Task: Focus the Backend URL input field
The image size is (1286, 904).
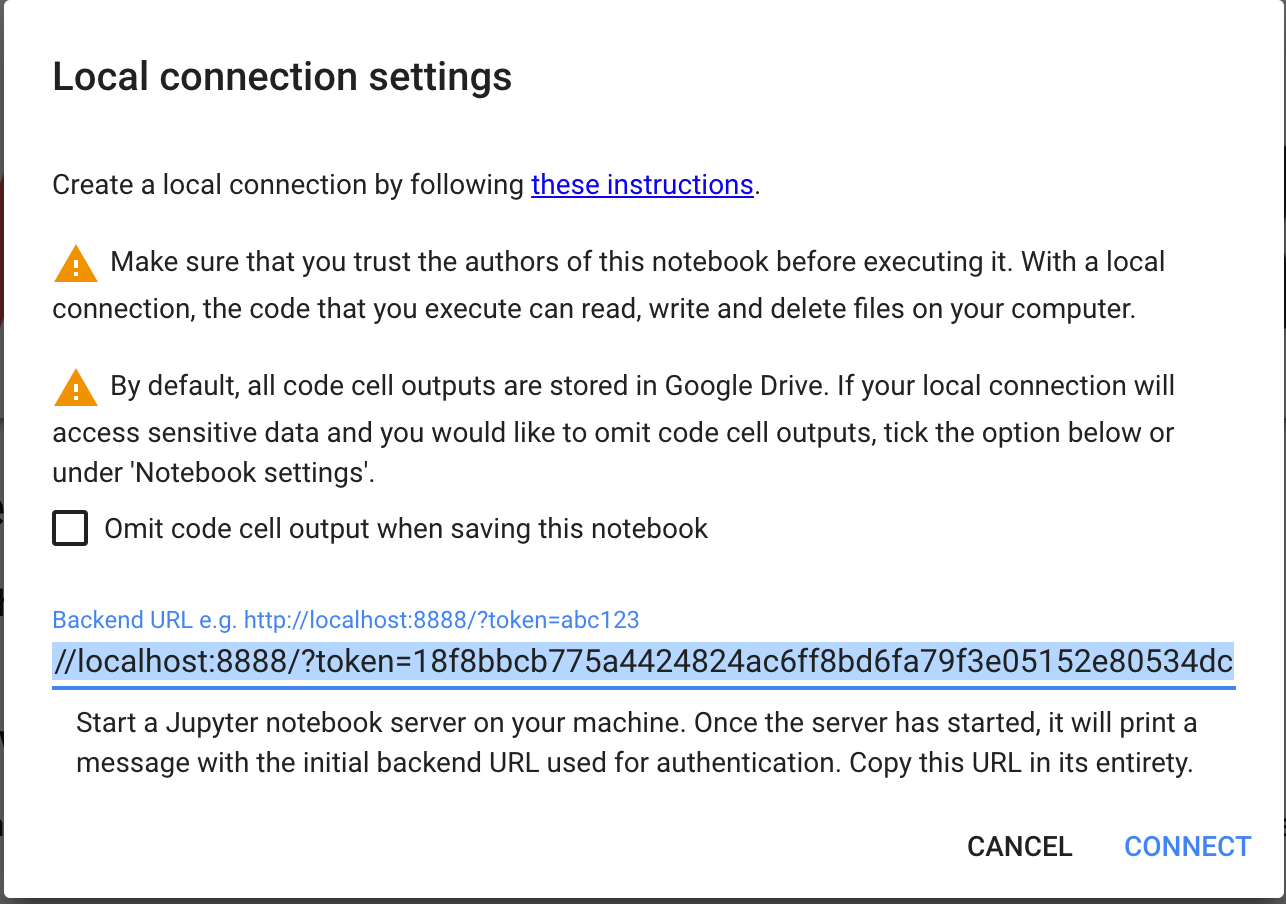Action: (643, 663)
